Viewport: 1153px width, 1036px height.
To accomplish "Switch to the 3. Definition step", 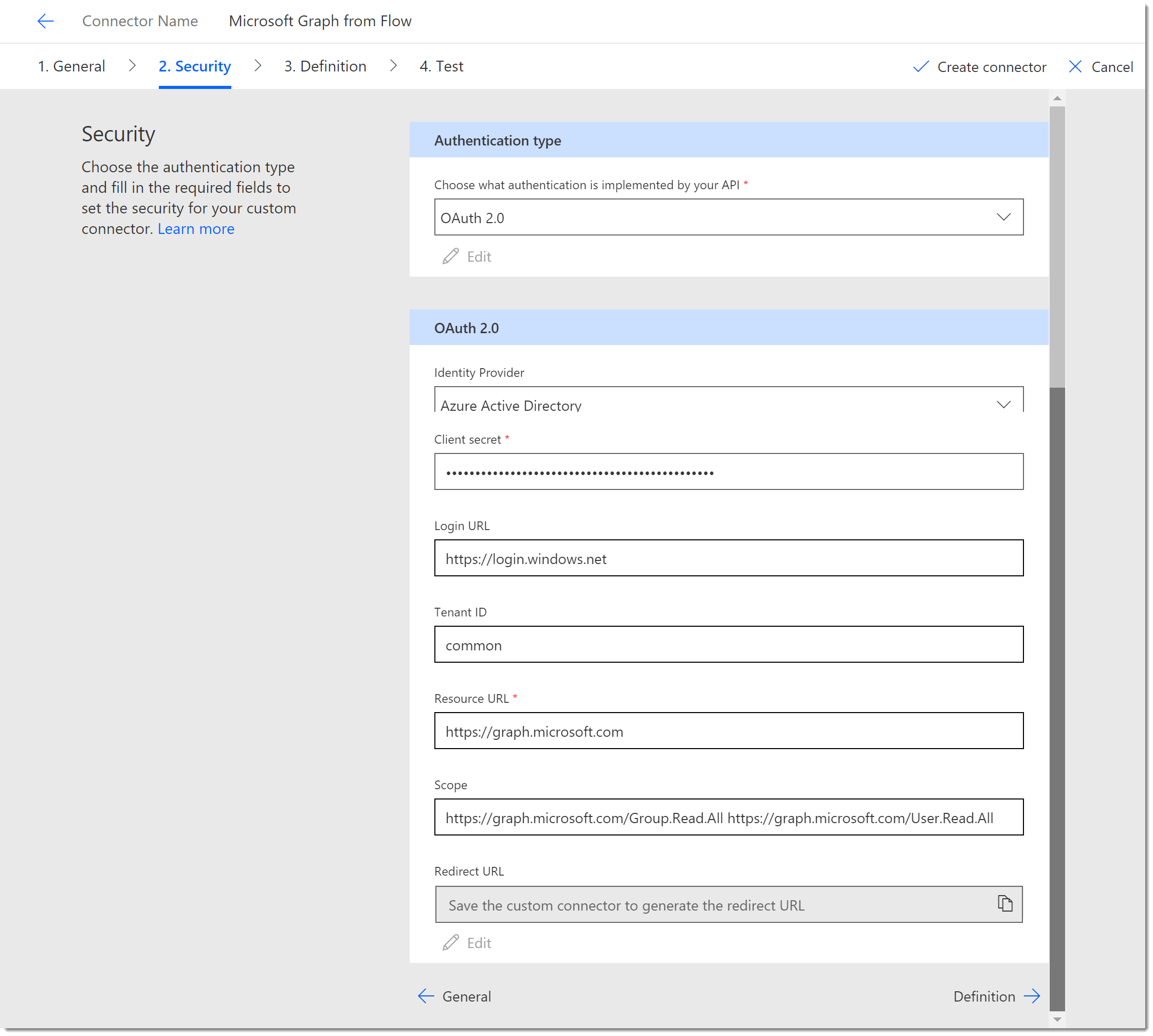I will click(x=325, y=66).
